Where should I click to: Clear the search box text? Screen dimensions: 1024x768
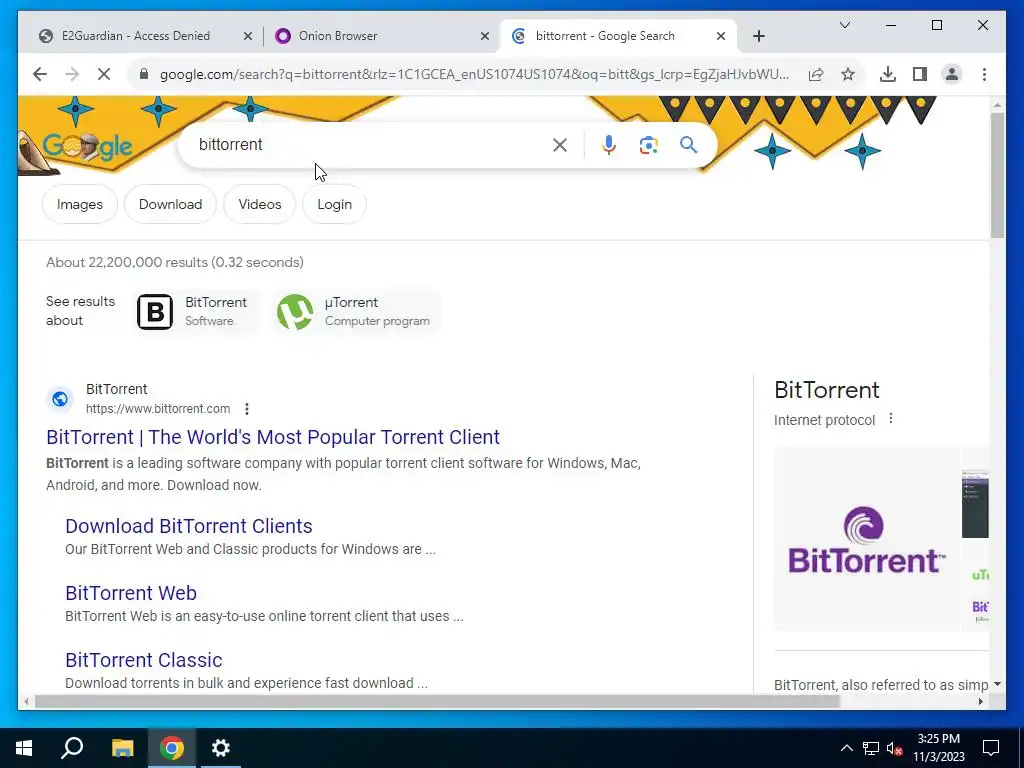pos(560,145)
